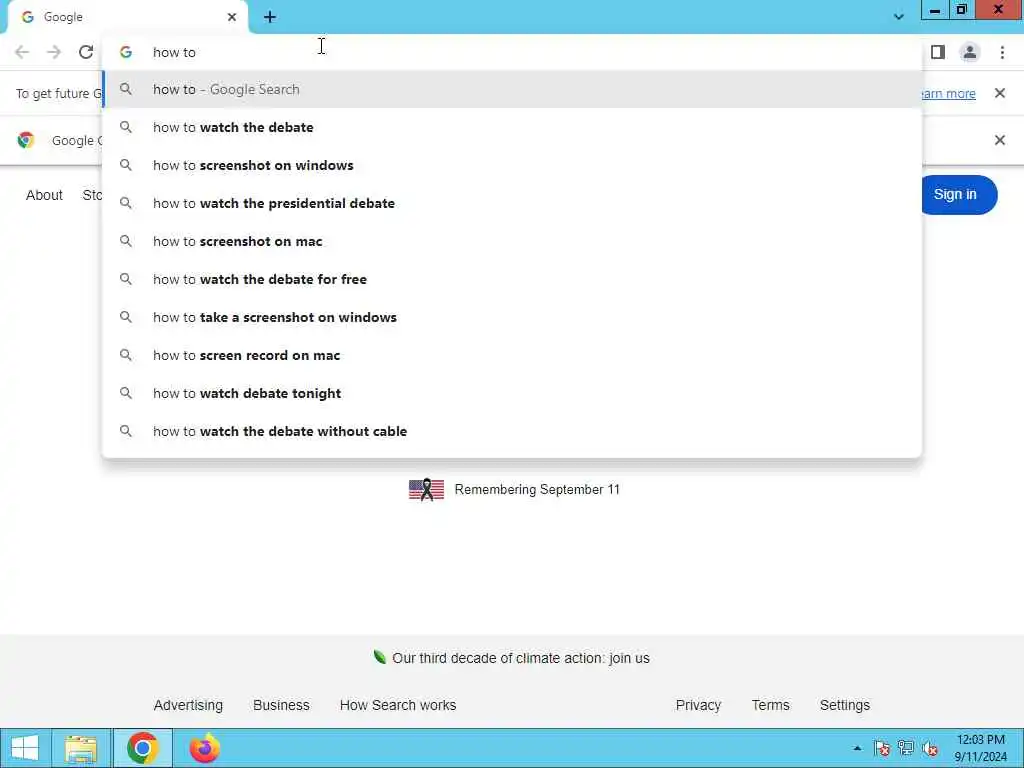Viewport: 1024px width, 768px height.
Task: Open the Chrome three-dot menu
Action: tap(1002, 52)
